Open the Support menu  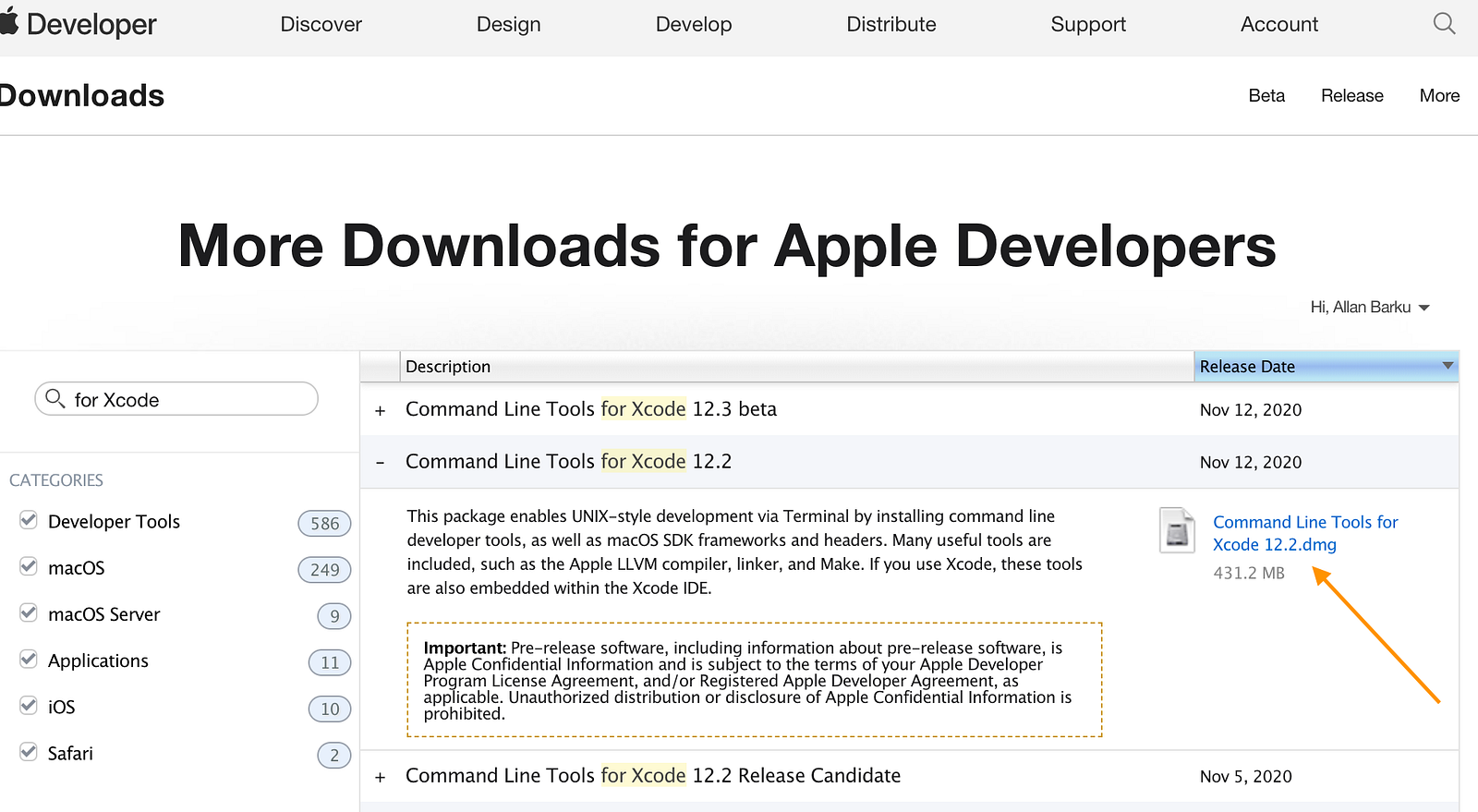pyautogui.click(x=1088, y=24)
